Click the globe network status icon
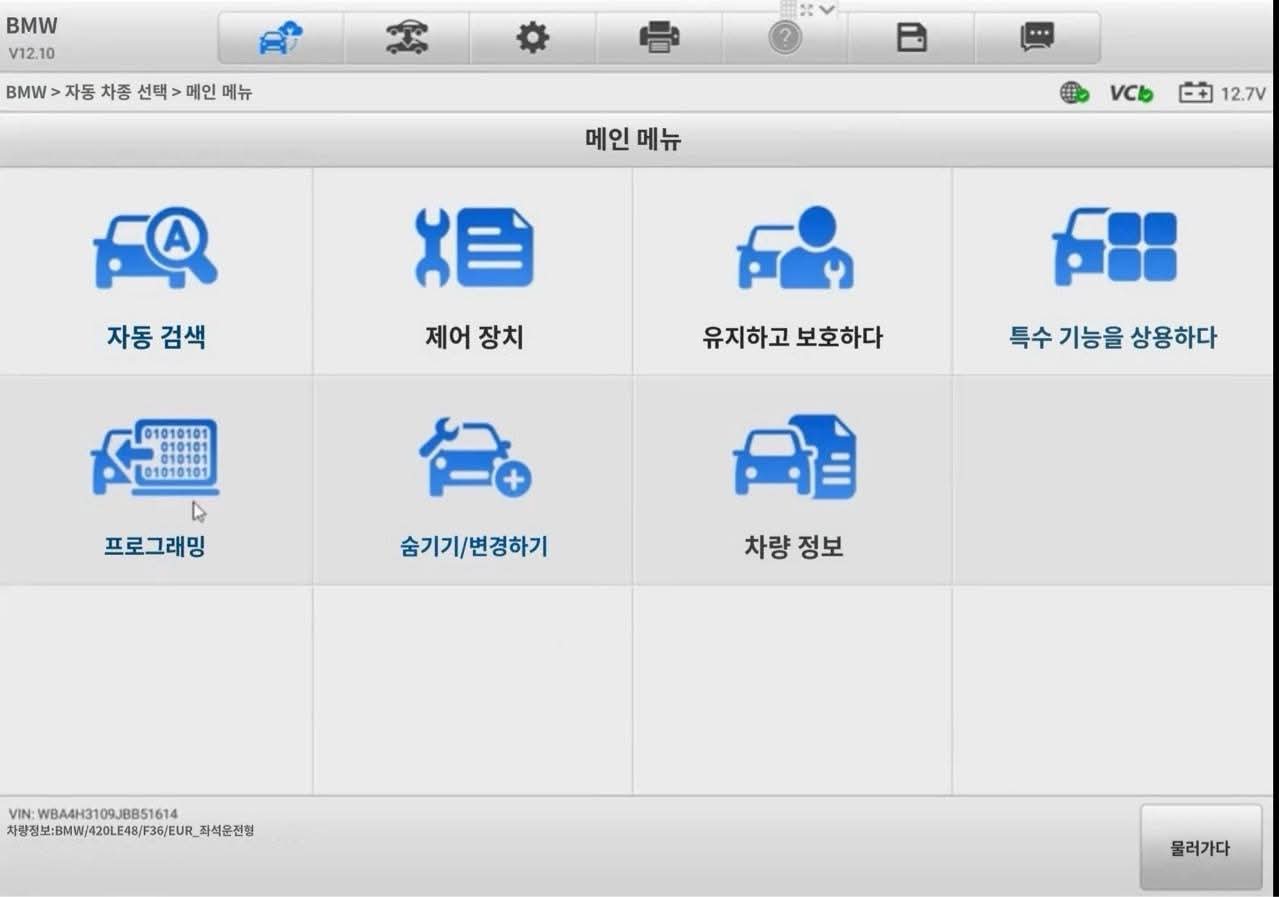Image resolution: width=1279 pixels, height=897 pixels. click(1075, 93)
